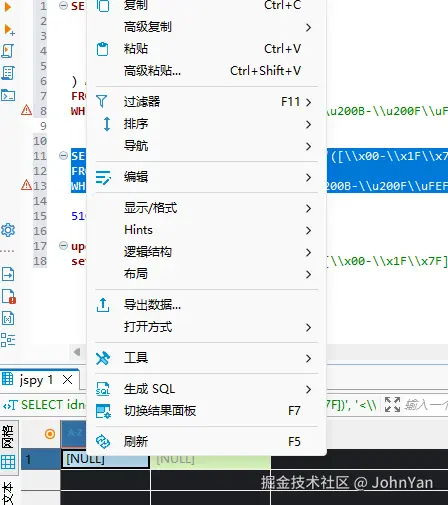Viewport: 448px width, 505px height.
Task: Switch to the 网格 vertical tab
Action: [8, 436]
